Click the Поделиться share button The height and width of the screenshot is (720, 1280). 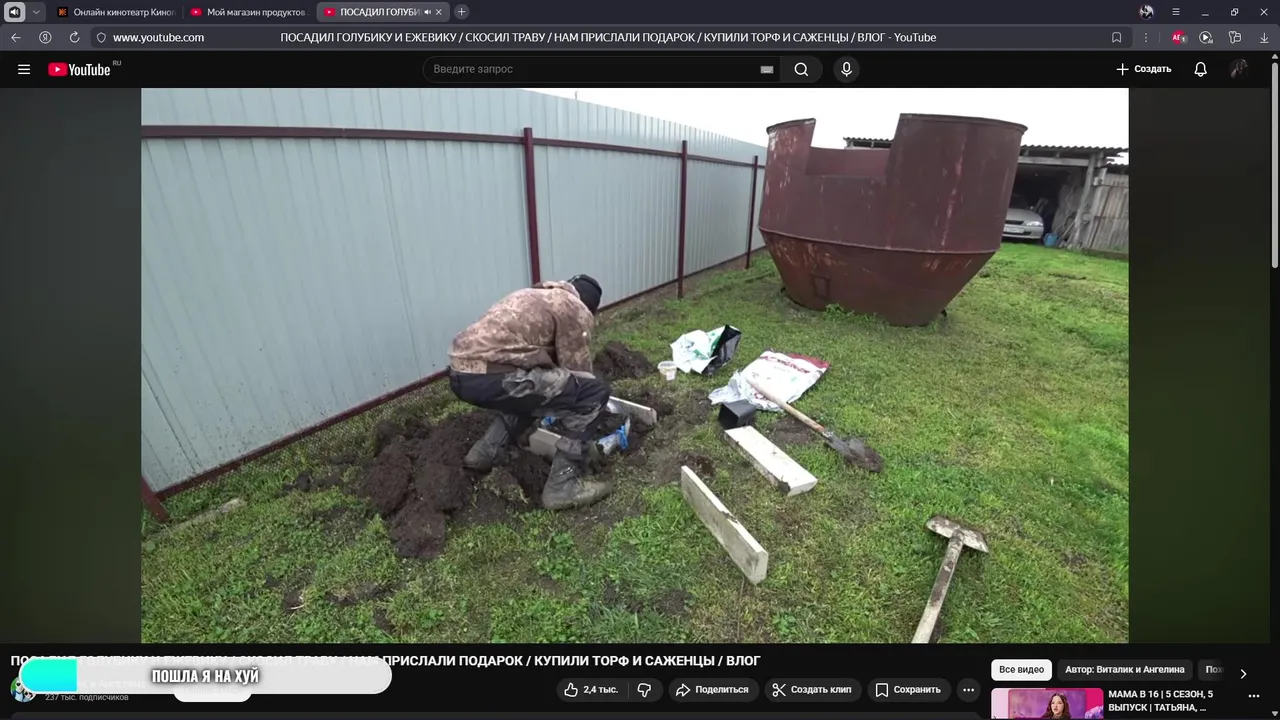[712, 690]
